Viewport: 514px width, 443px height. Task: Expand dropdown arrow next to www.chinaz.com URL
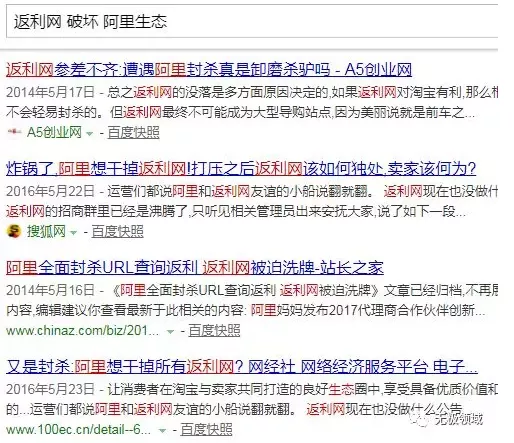click(170, 332)
